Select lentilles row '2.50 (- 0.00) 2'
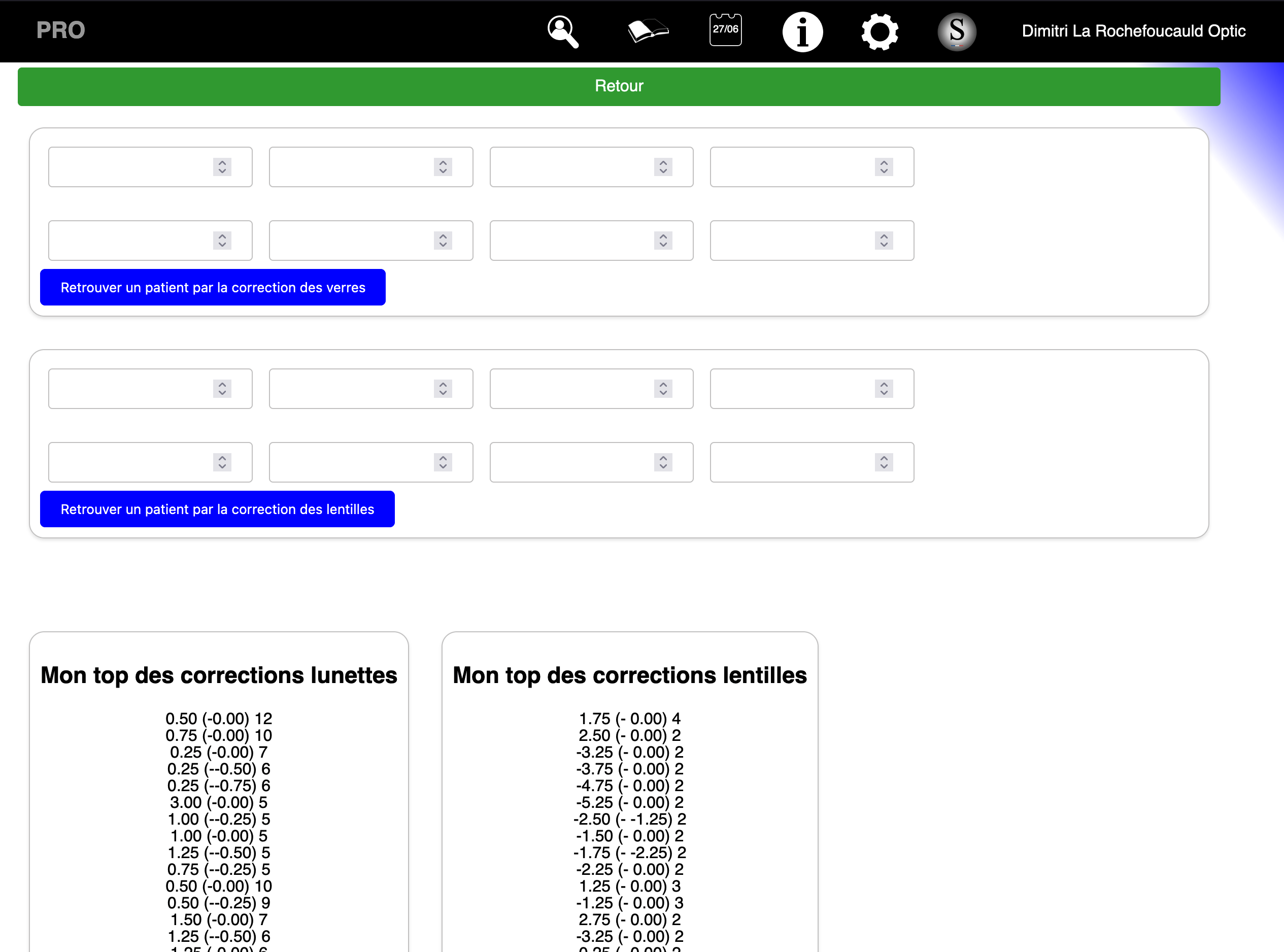The height and width of the screenshot is (952, 1284). pyautogui.click(x=630, y=736)
